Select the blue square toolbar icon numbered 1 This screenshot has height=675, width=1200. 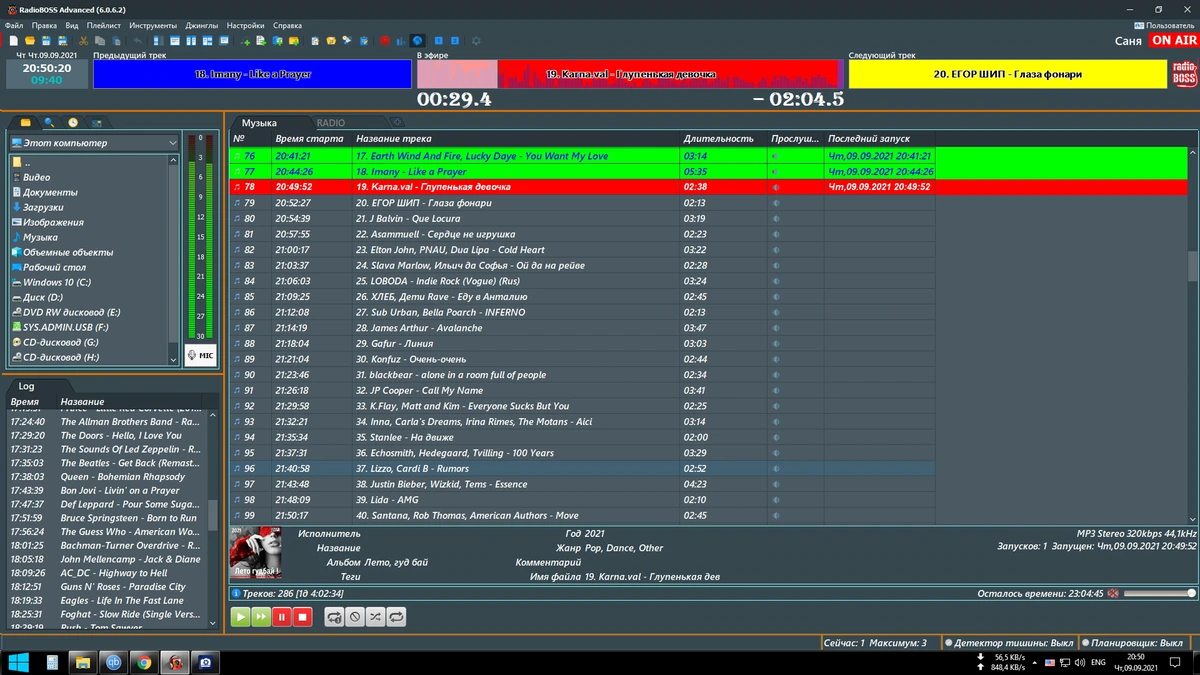pyautogui.click(x=438, y=41)
